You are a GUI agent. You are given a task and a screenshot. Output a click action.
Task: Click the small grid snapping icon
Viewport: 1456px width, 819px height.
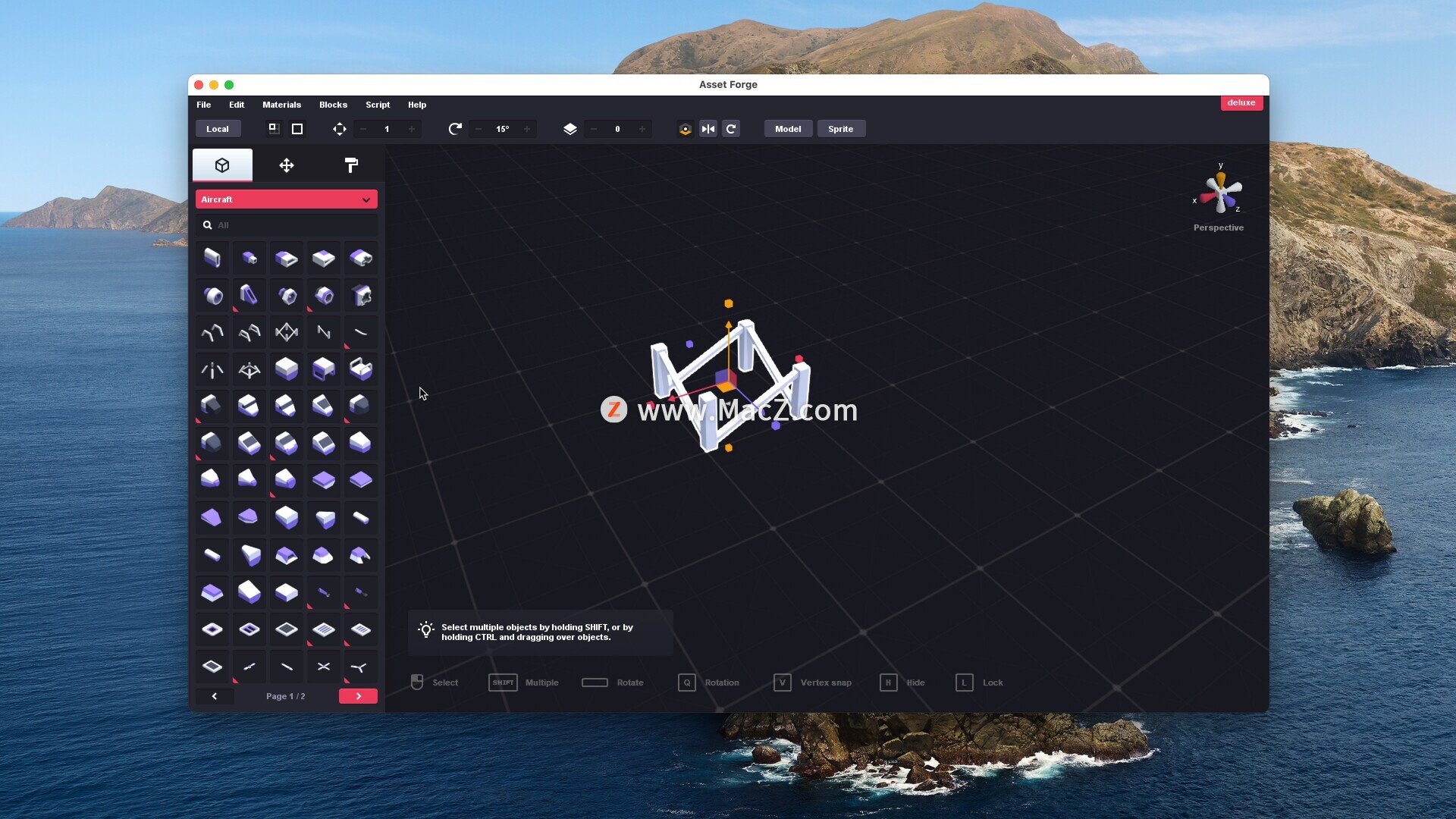274,129
